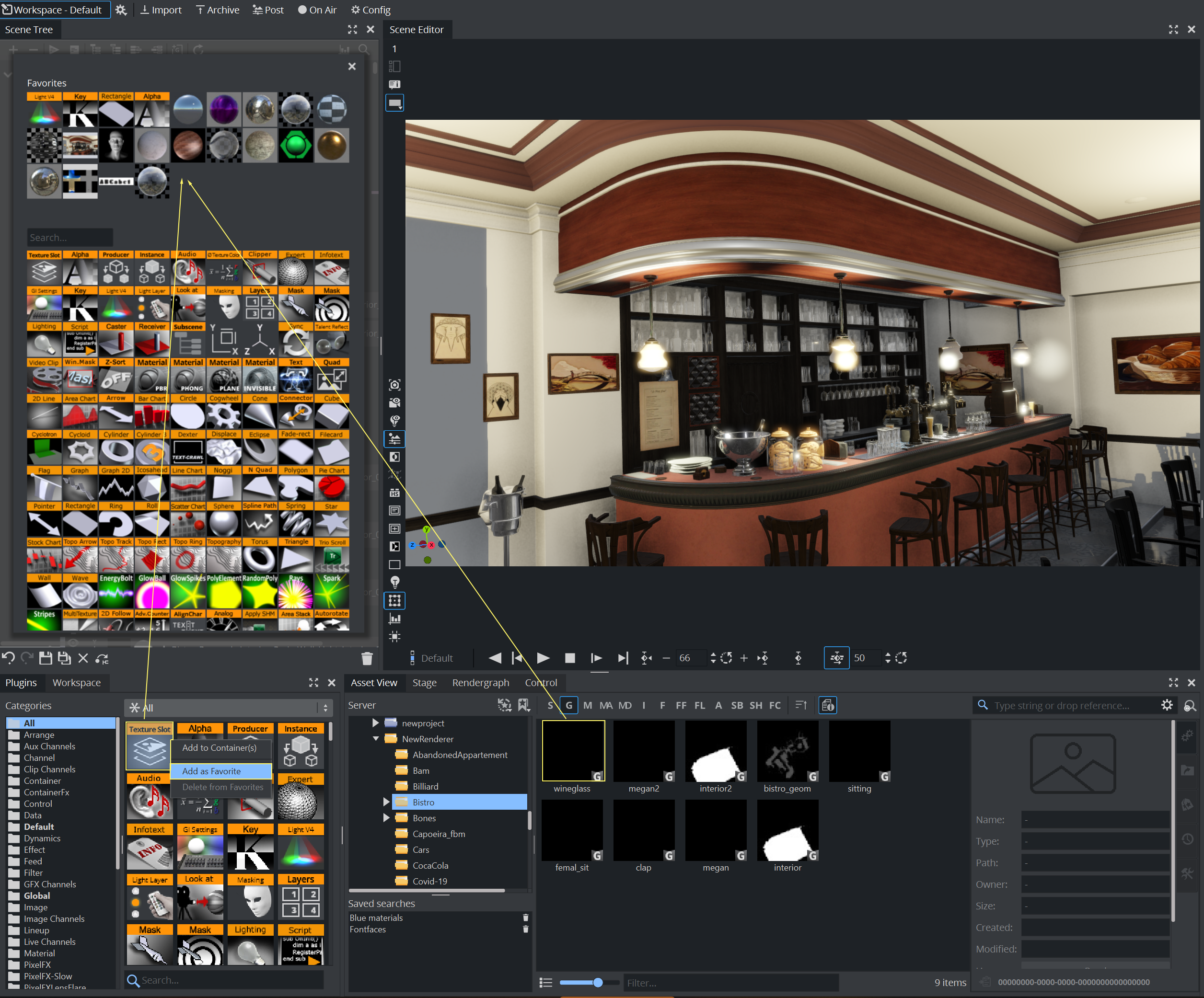
Task: Switch asset view to list mode icon
Action: point(546,983)
